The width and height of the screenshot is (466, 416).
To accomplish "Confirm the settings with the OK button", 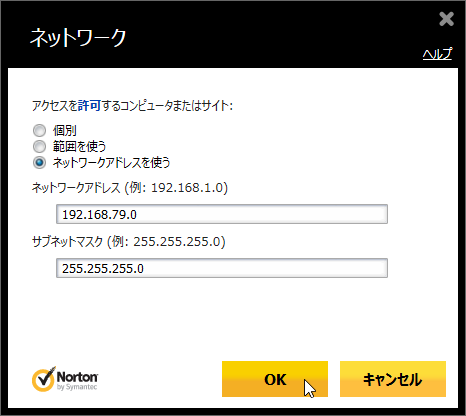I will pyautogui.click(x=275, y=379).
